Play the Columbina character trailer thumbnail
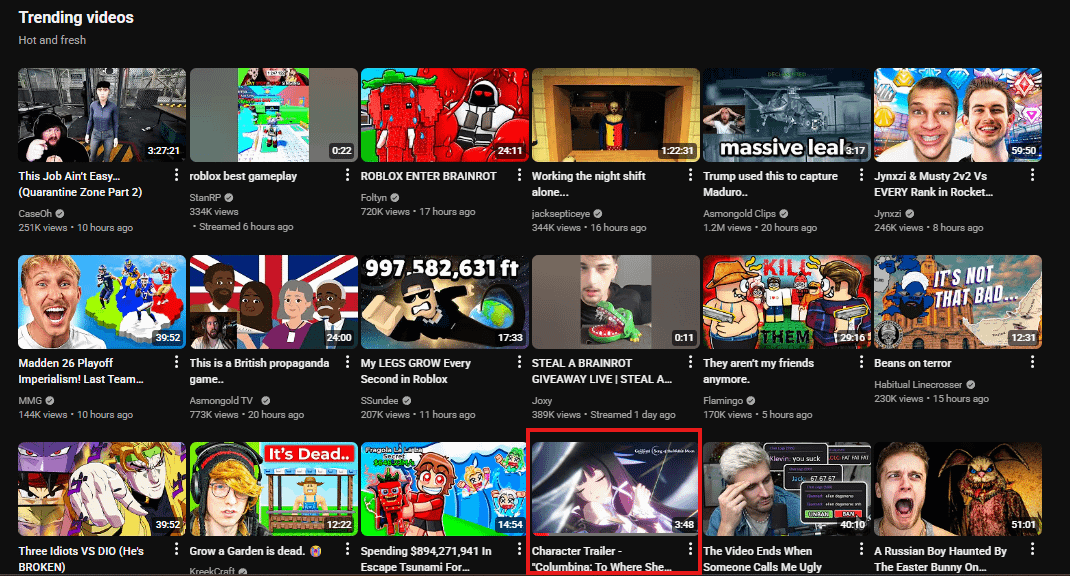Viewport: 1070px width, 576px height. 616,489
